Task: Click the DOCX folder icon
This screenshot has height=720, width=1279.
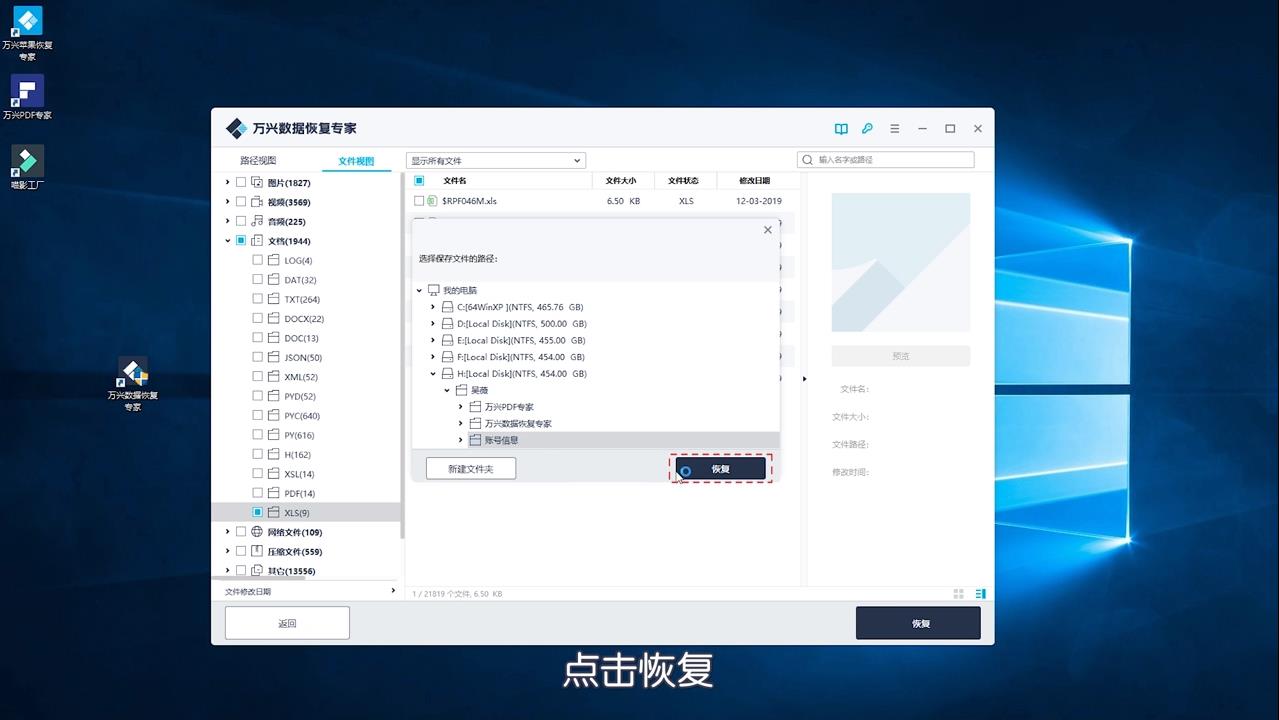Action: pos(274,318)
